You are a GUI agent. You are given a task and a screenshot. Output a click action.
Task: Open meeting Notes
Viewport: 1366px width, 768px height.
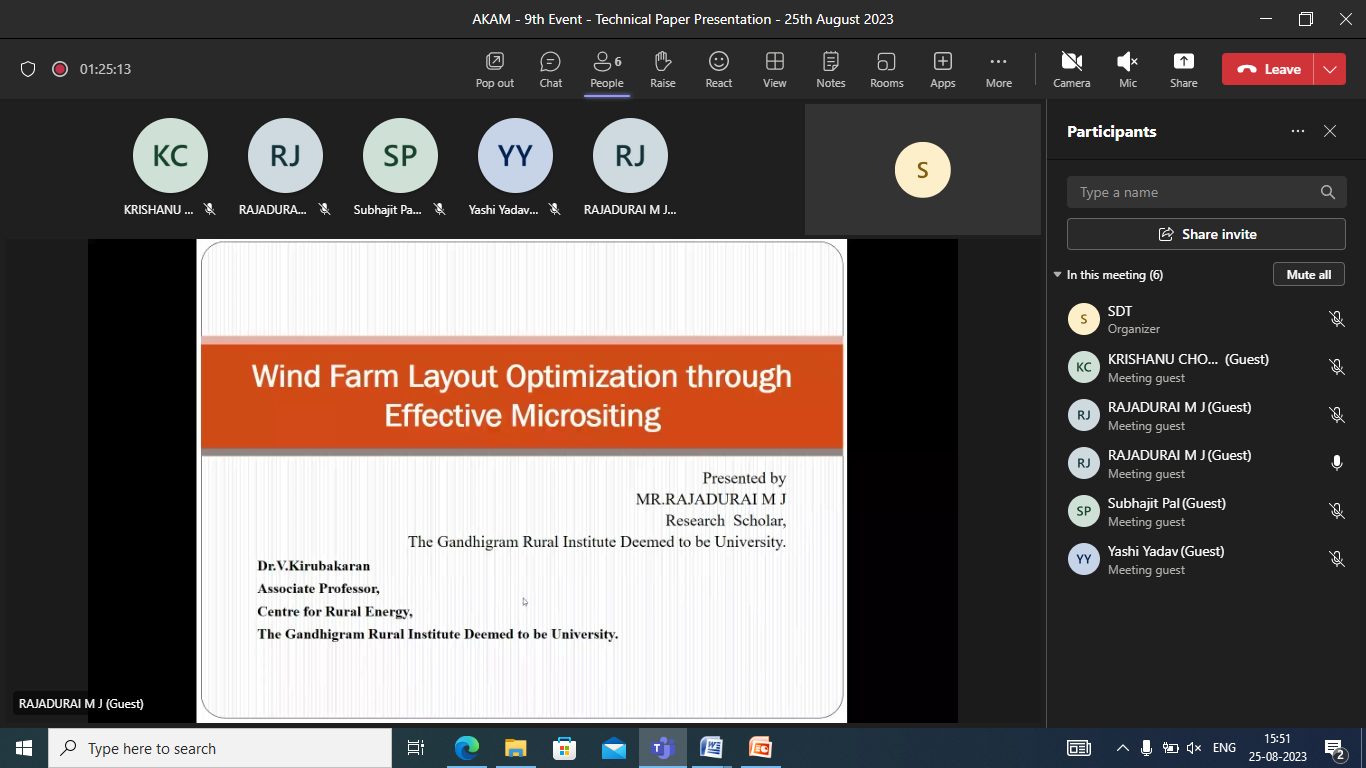coord(830,69)
